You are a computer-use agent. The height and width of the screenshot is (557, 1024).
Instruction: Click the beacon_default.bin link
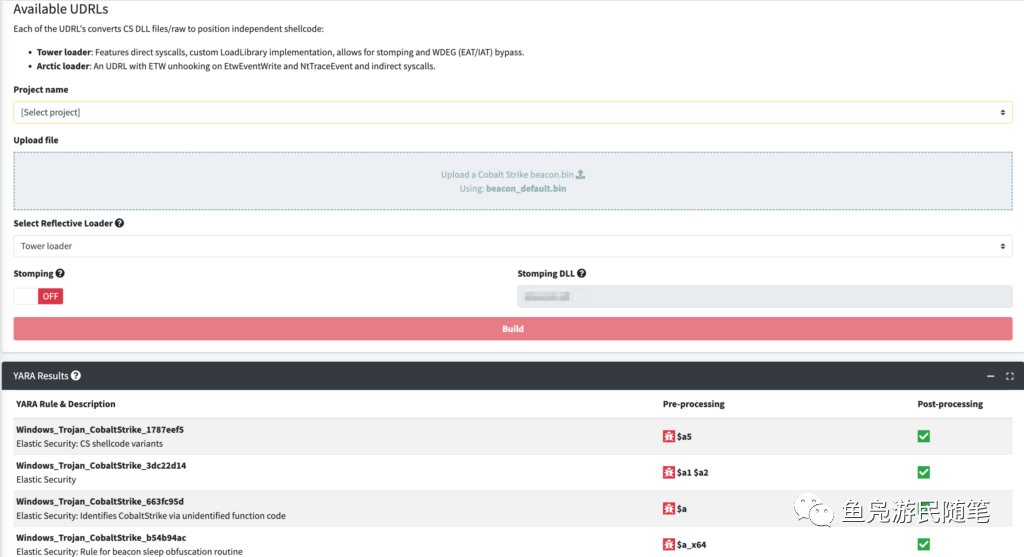click(526, 189)
